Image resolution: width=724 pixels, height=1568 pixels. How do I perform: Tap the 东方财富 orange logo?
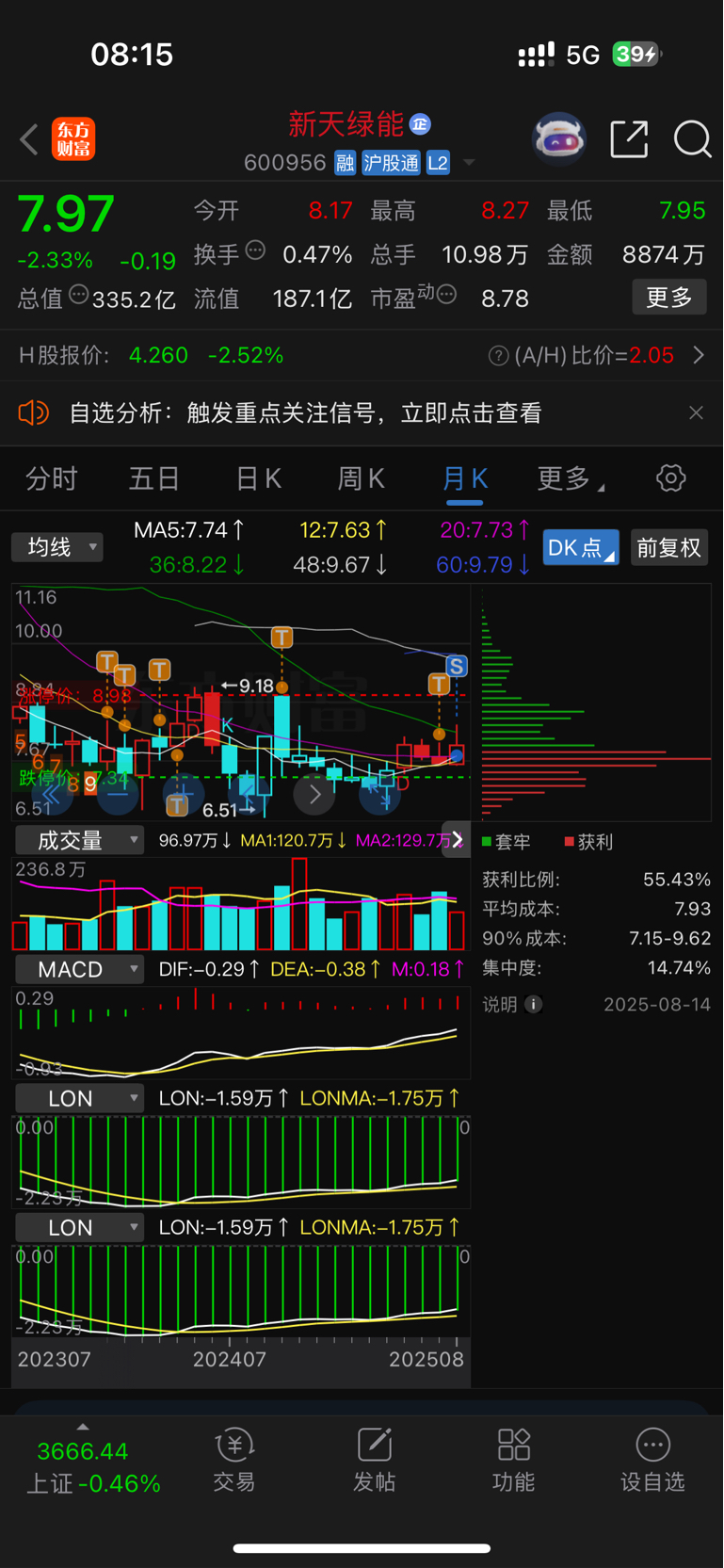pyautogui.click(x=72, y=139)
